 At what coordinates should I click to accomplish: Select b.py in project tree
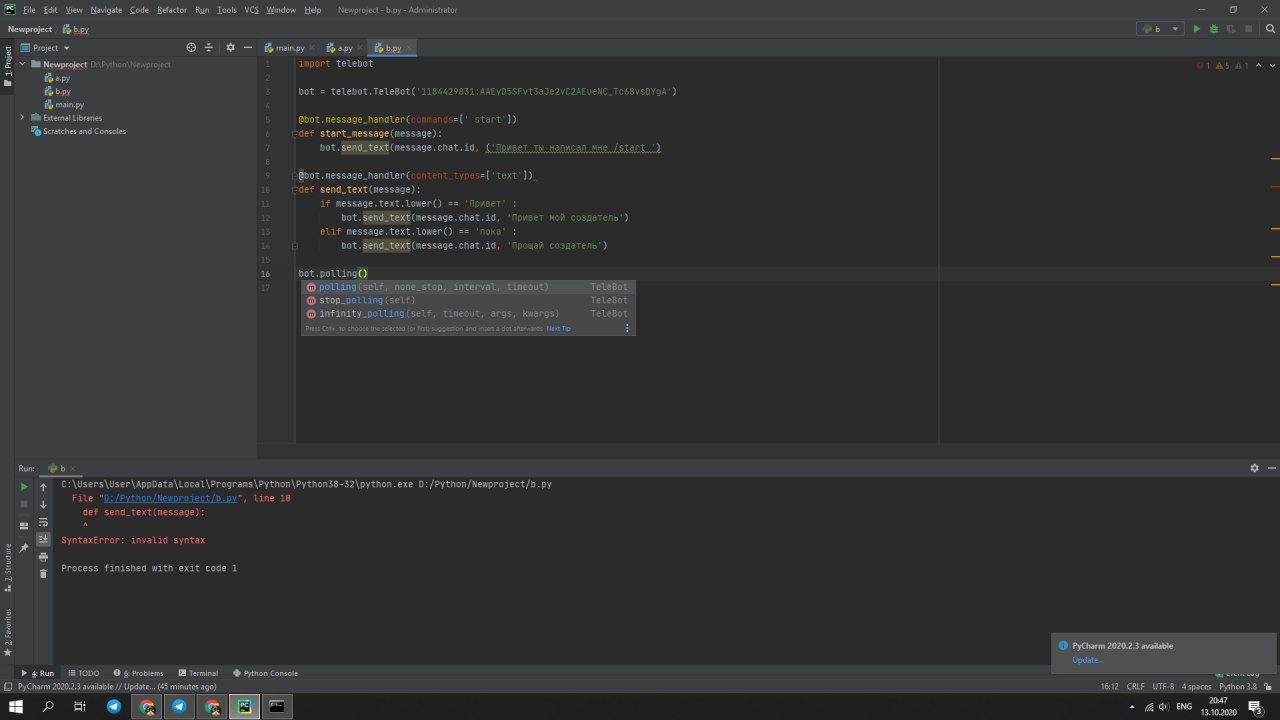coord(62,91)
